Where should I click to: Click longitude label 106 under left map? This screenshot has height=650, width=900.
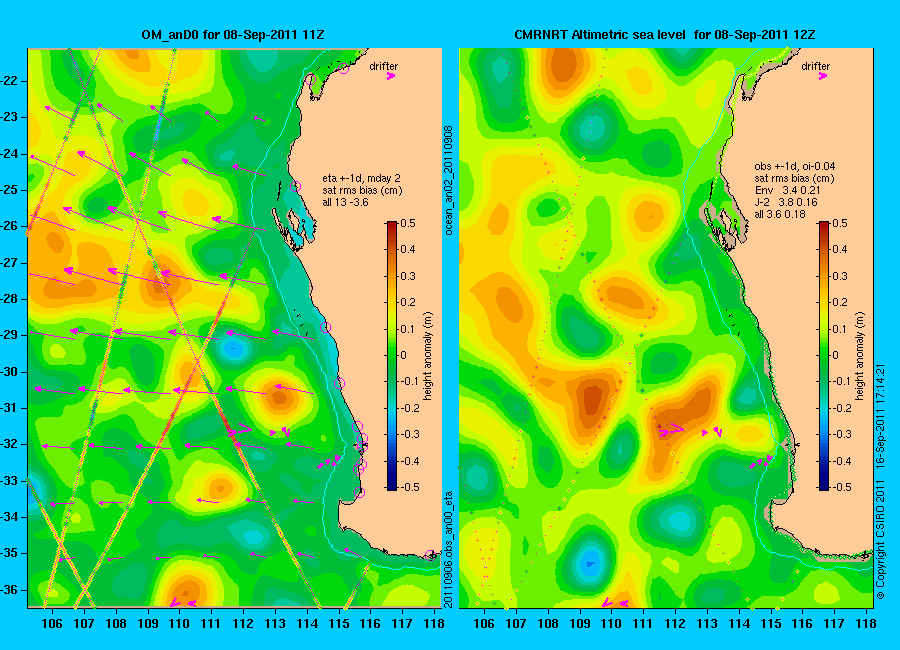coord(52,624)
